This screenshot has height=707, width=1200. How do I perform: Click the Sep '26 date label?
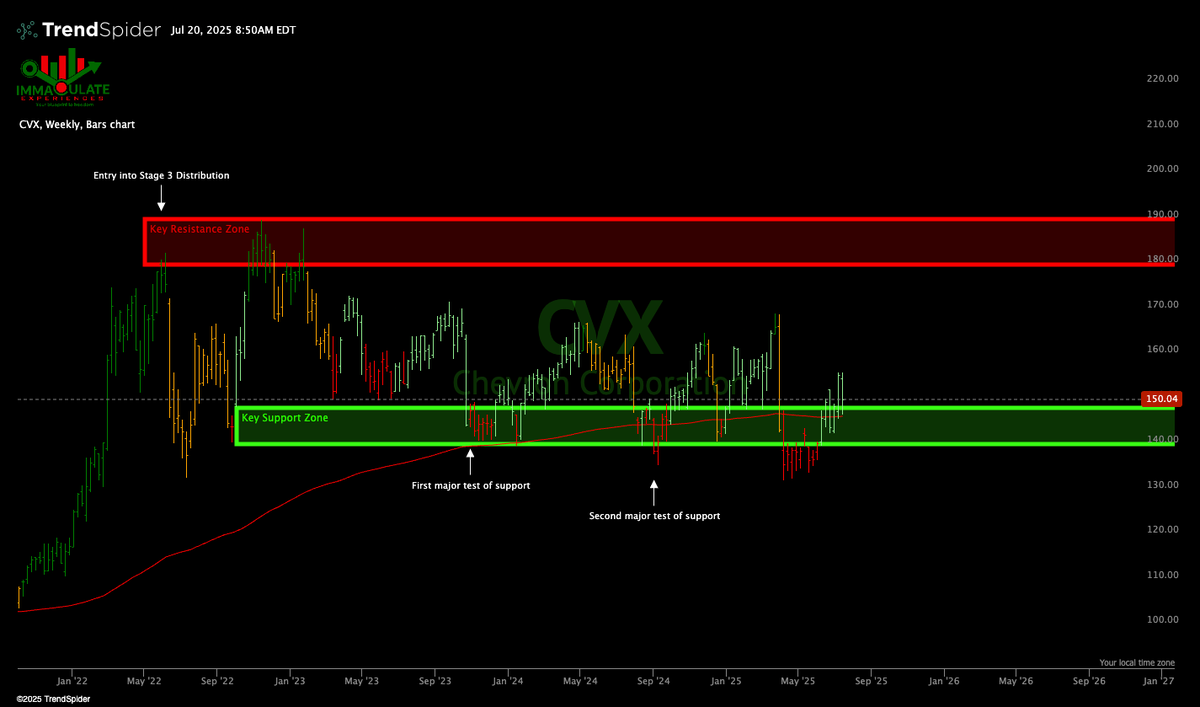[1088, 681]
